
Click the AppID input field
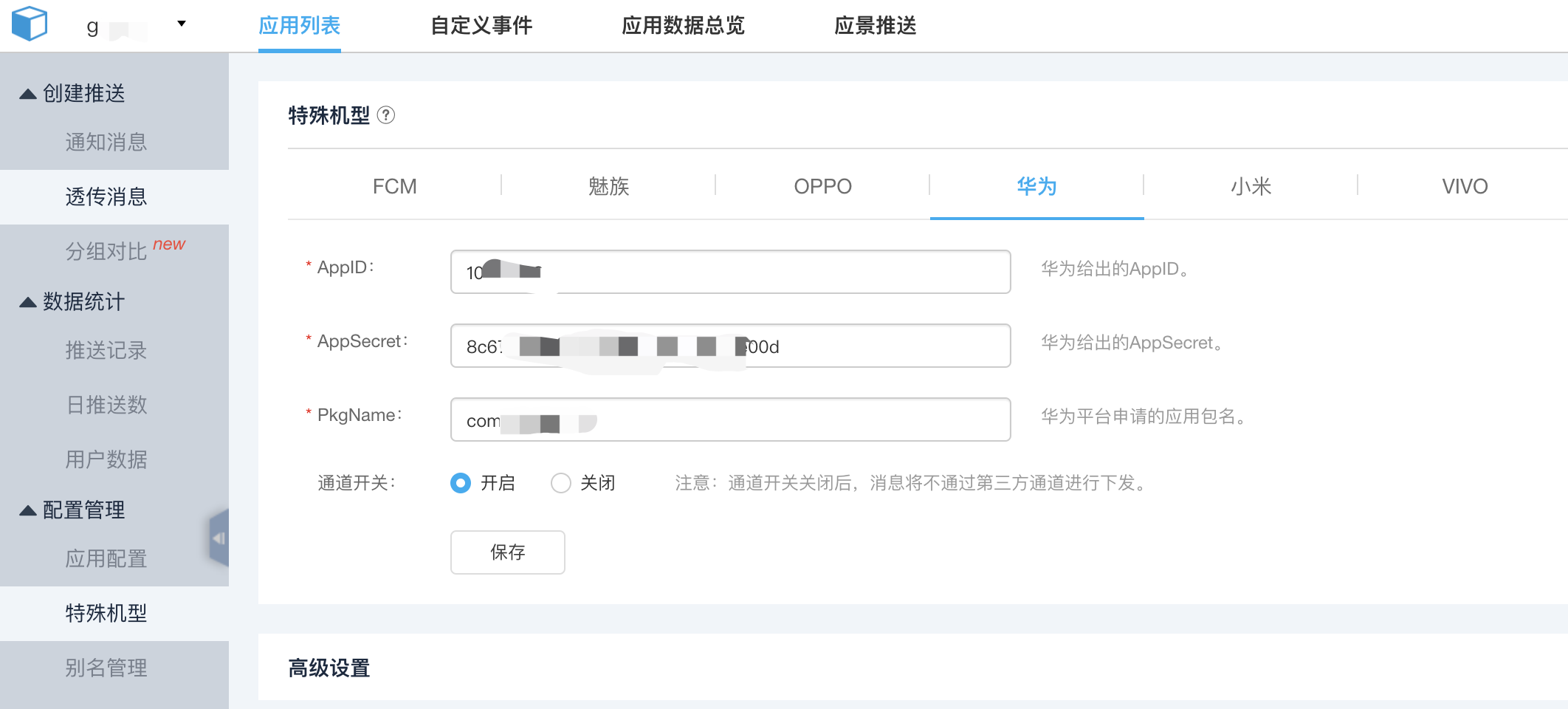pos(729,271)
